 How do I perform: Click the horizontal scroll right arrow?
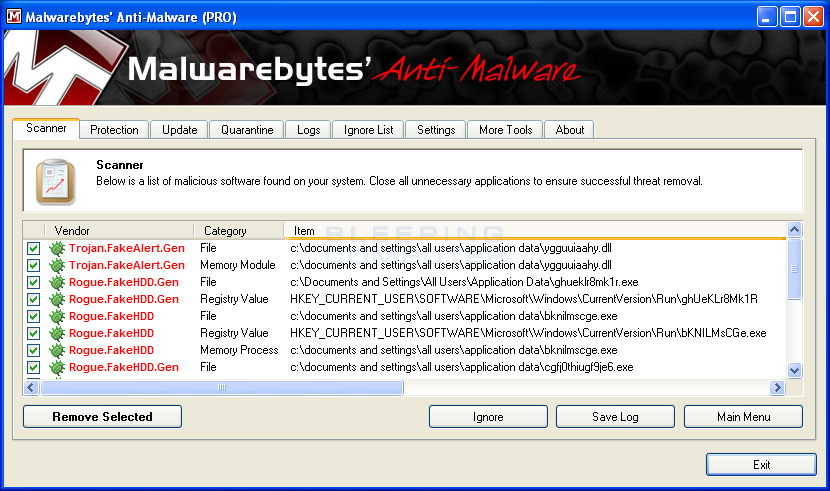click(x=777, y=388)
